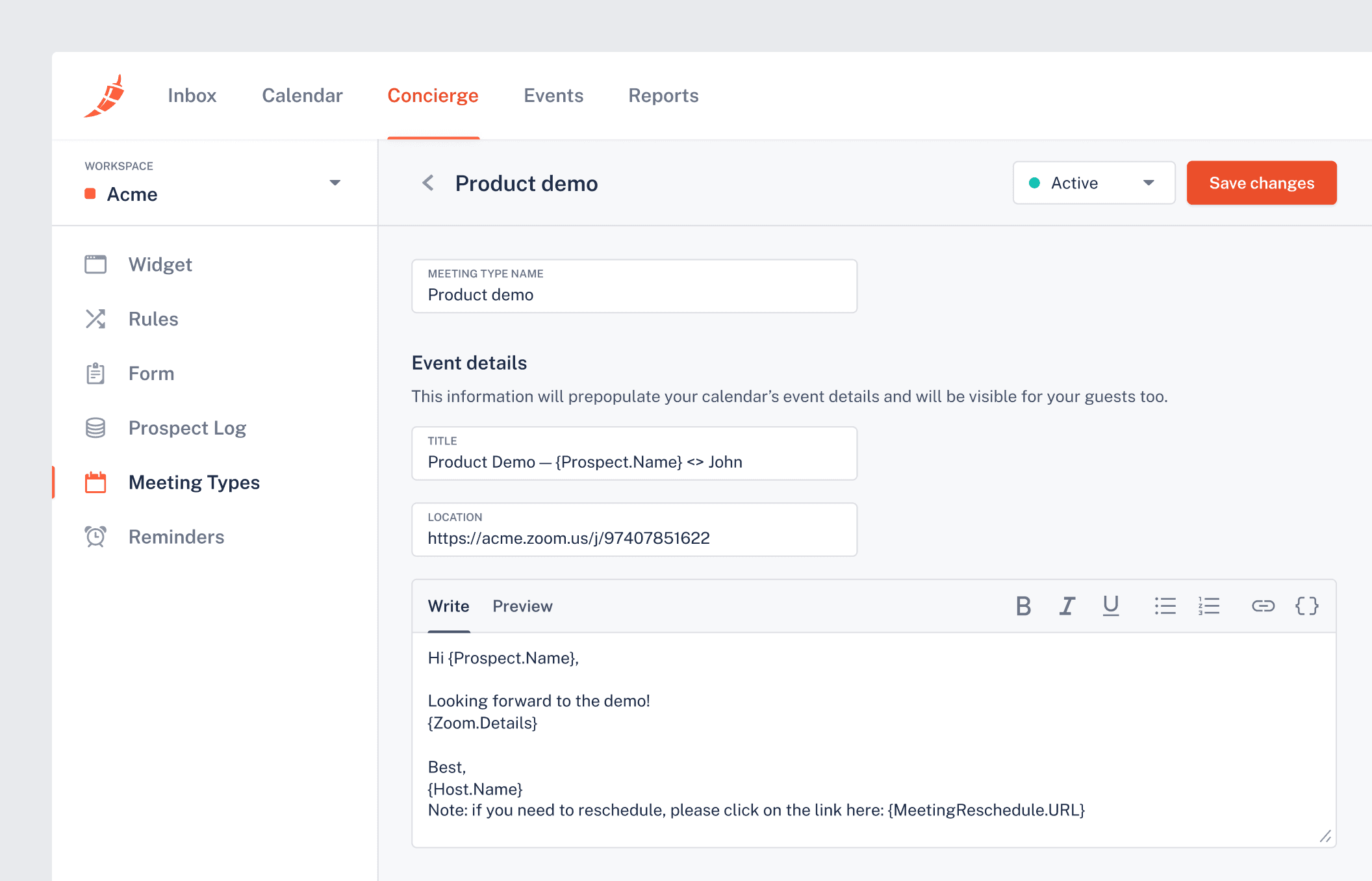Insert a bulleted list

1165,606
